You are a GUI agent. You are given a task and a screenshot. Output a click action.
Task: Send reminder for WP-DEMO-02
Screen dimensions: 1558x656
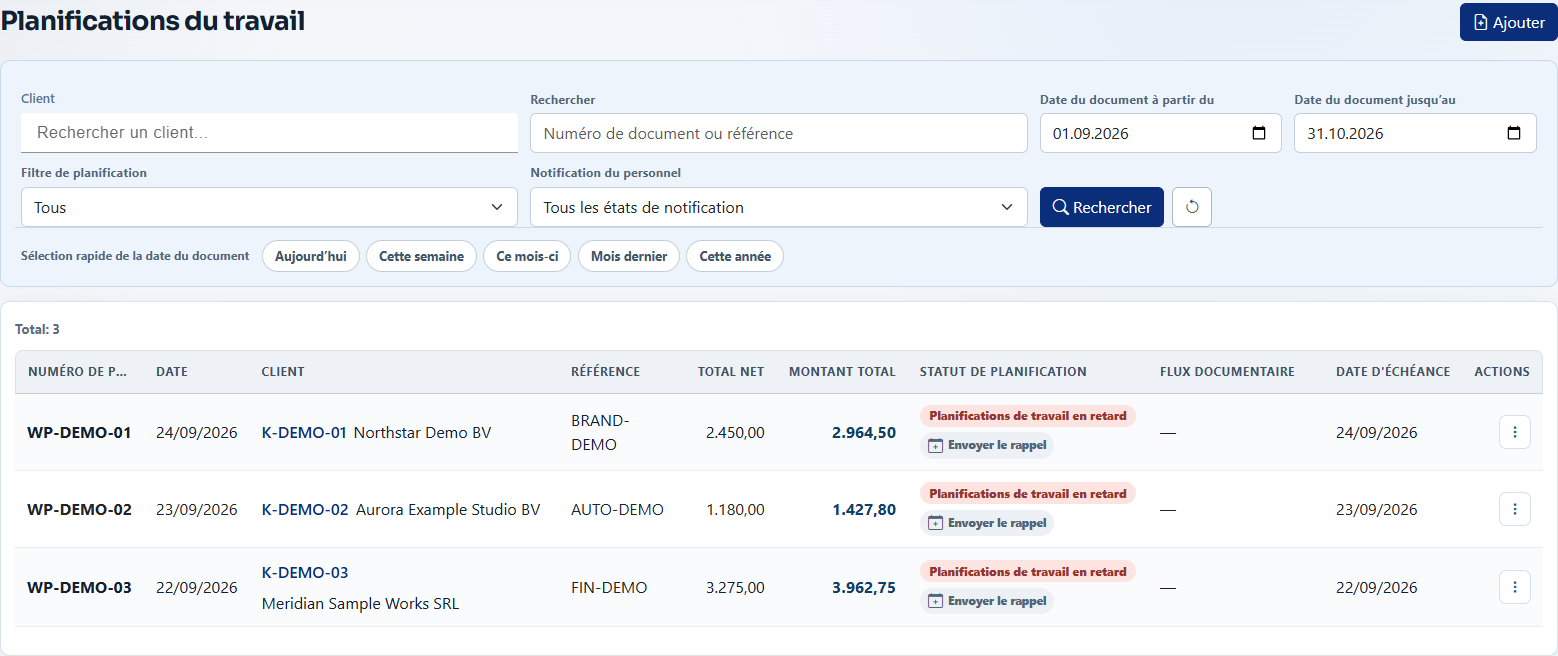pyautogui.click(x=987, y=523)
